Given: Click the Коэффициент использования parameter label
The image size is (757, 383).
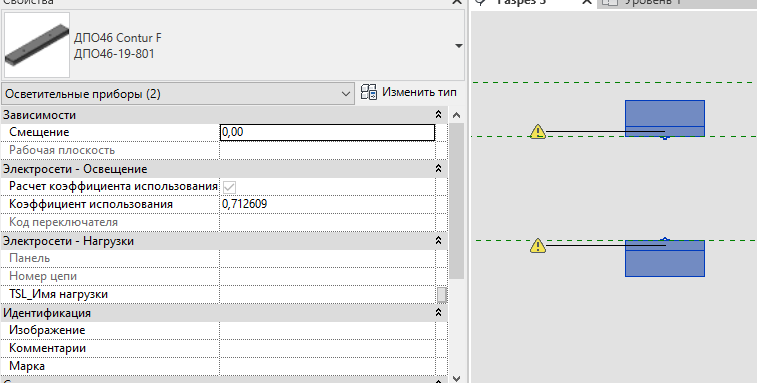Looking at the screenshot, I should 91,204.
